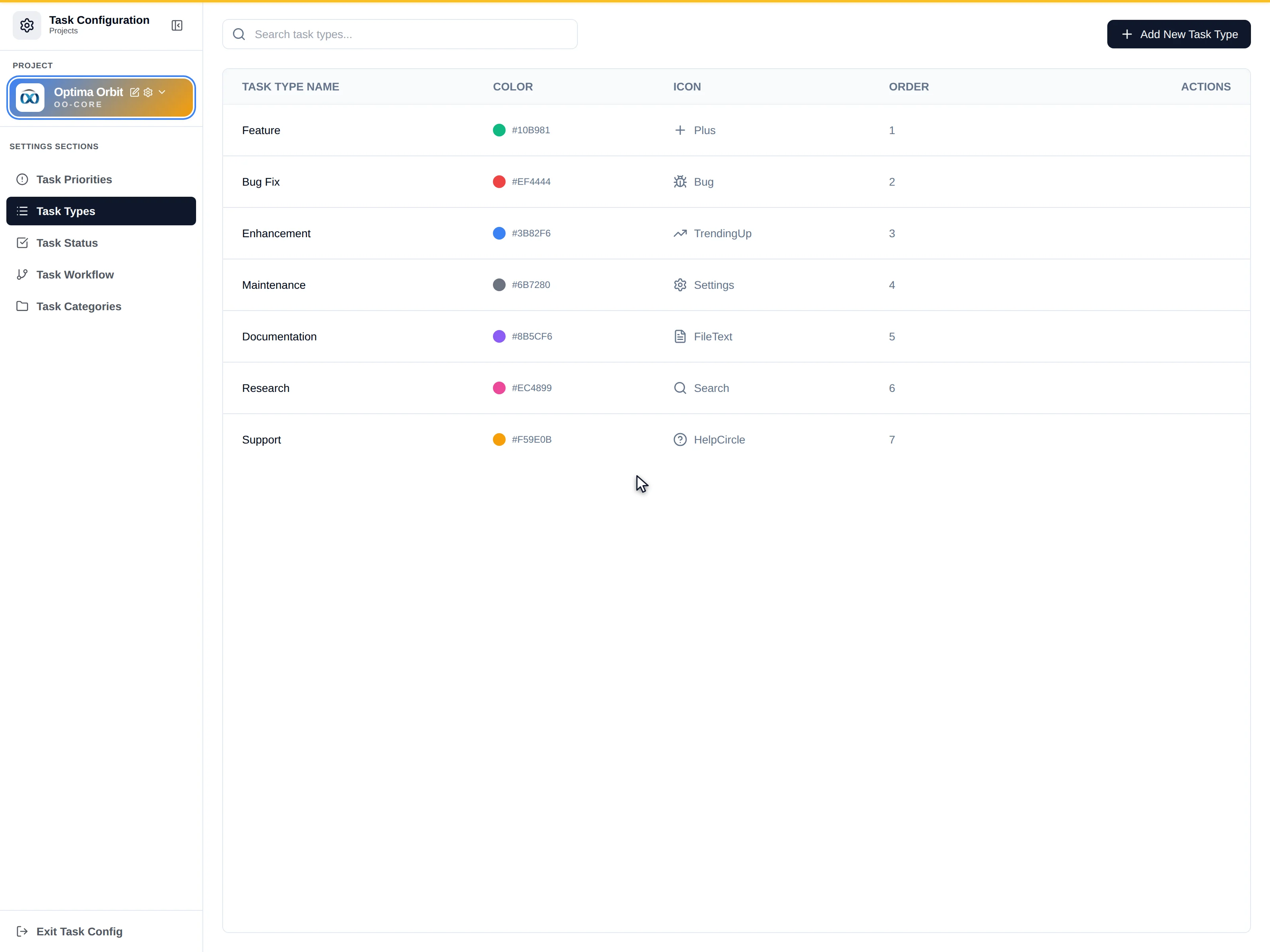Click the HelpCircle icon label text
The height and width of the screenshot is (952, 1270).
tap(719, 440)
